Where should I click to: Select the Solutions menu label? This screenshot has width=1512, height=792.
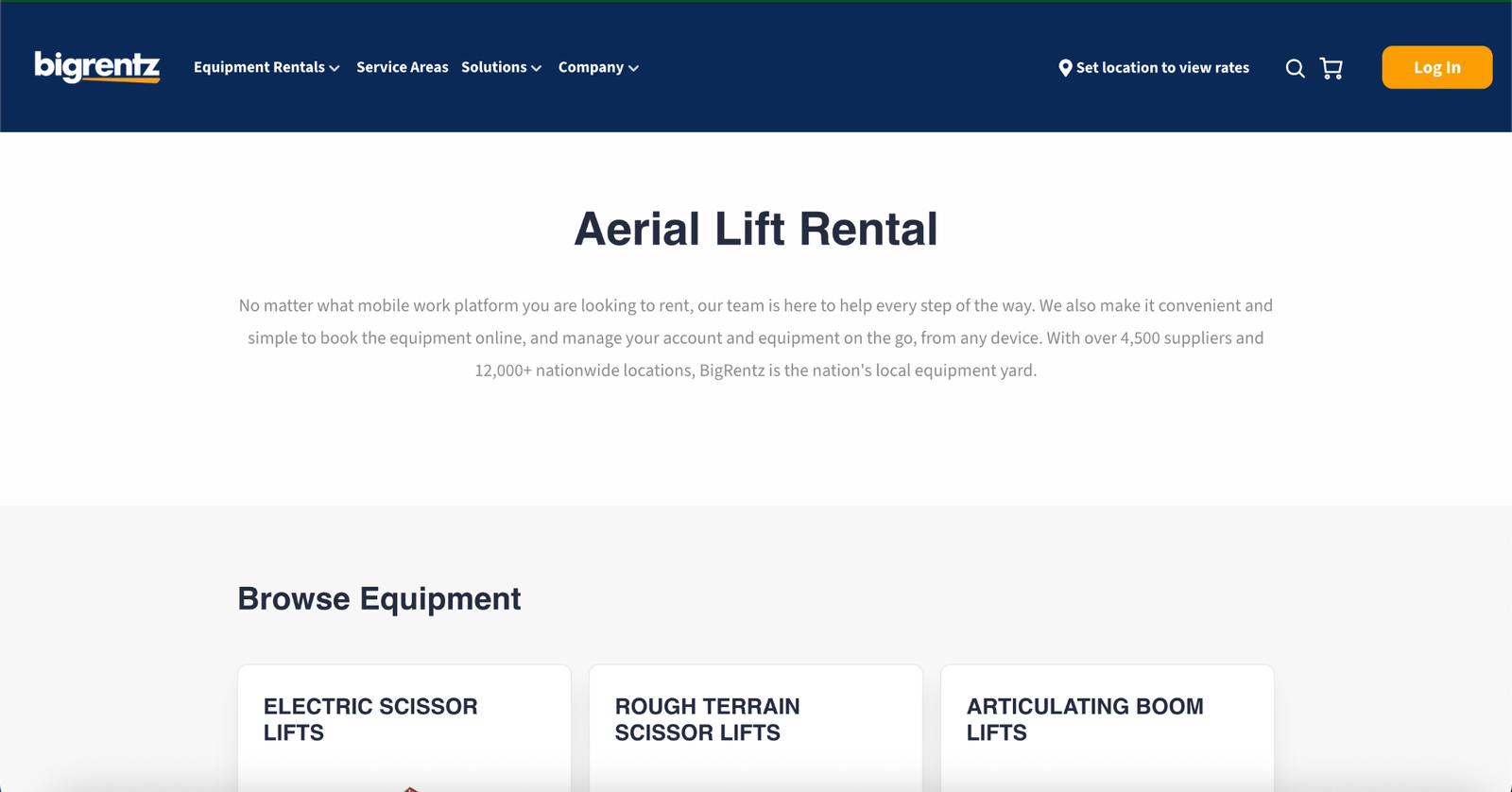493,67
